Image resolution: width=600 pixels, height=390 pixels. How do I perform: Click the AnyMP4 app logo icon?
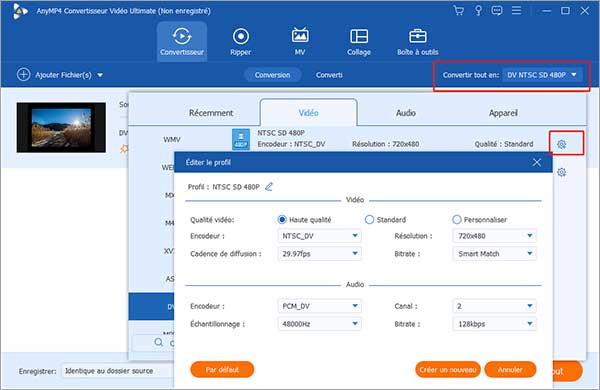coord(20,11)
